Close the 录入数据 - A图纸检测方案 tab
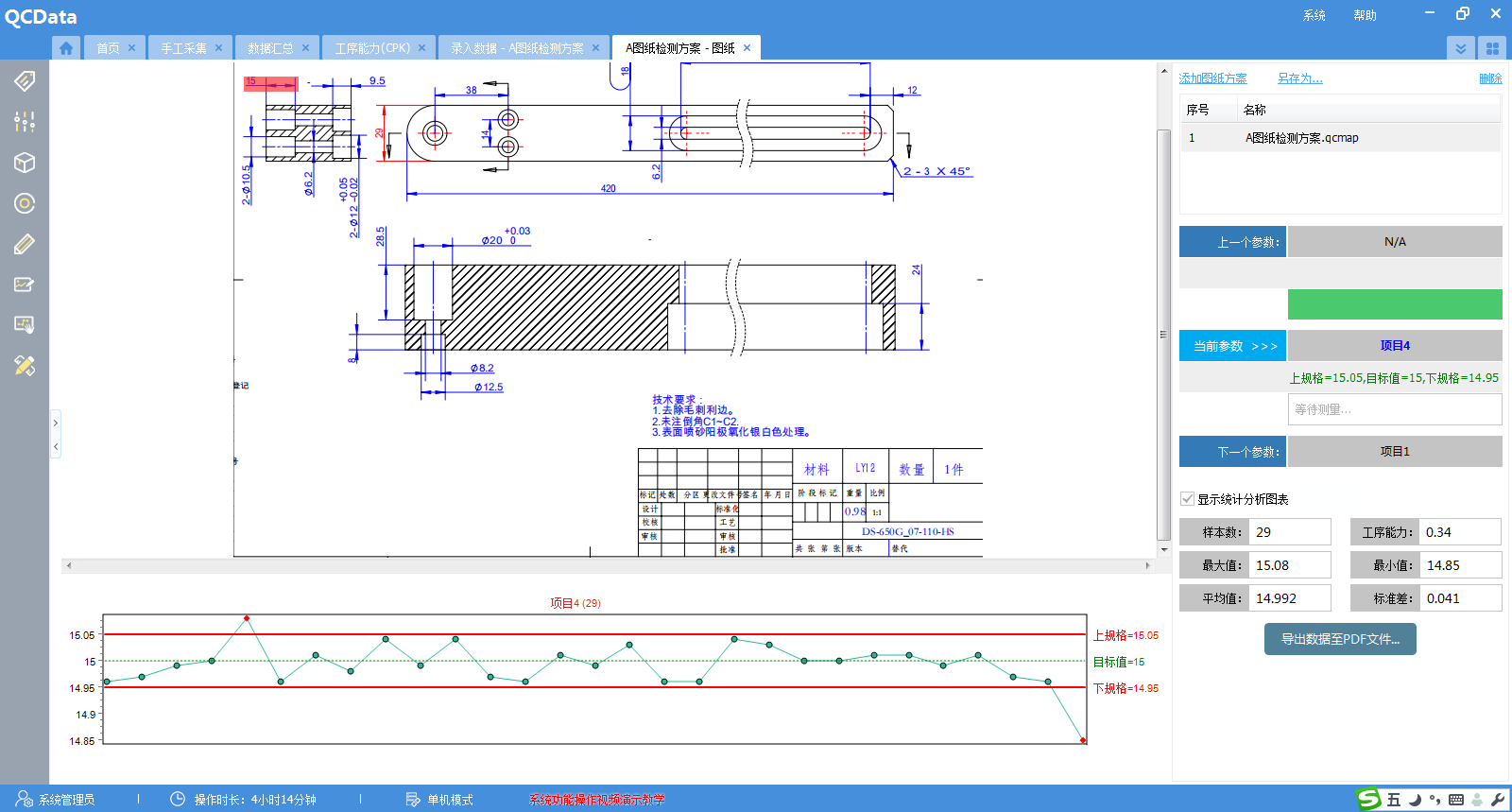This screenshot has height=812, width=1512. 595,48
